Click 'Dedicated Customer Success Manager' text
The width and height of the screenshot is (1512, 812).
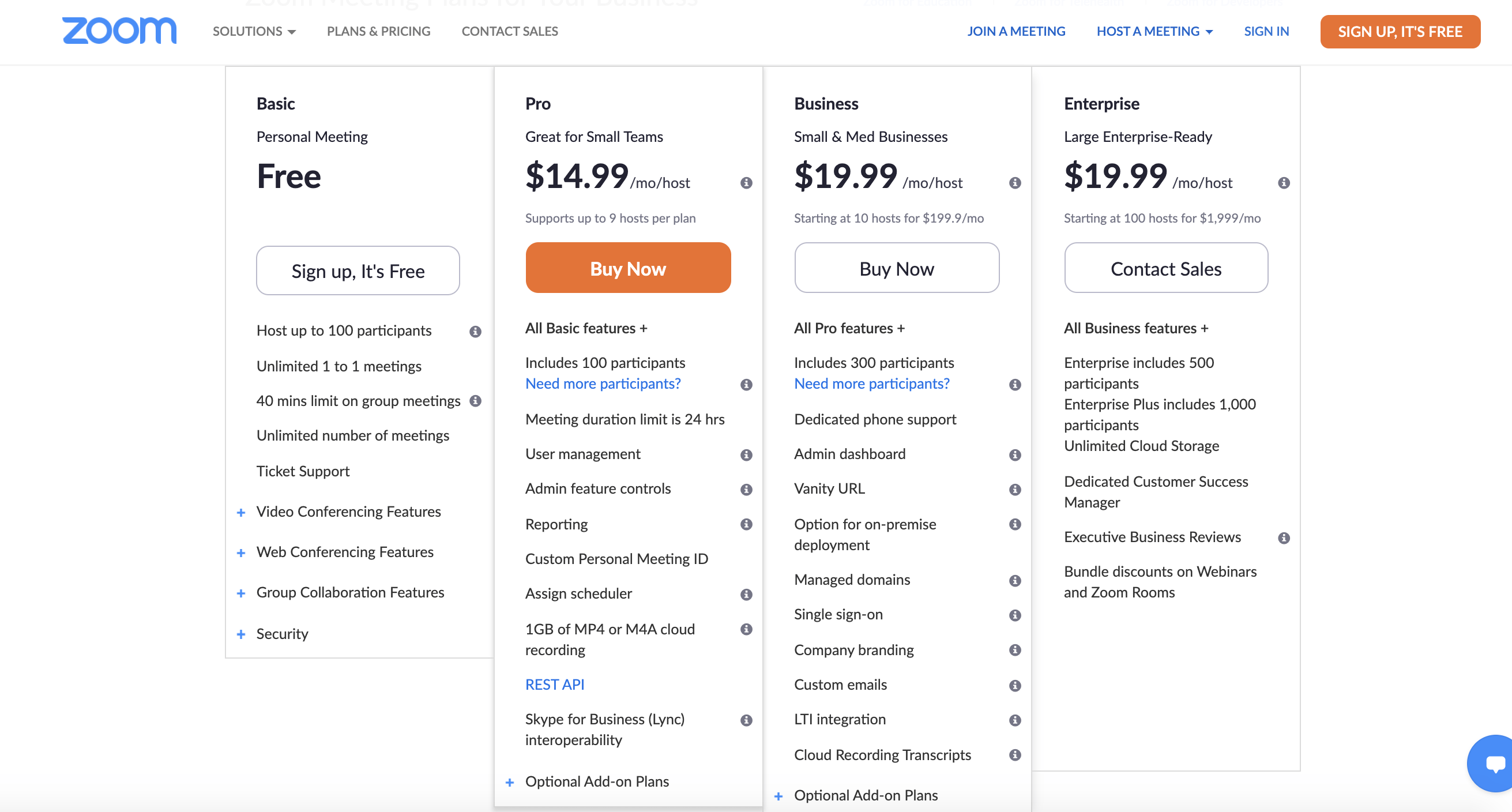coord(1156,492)
